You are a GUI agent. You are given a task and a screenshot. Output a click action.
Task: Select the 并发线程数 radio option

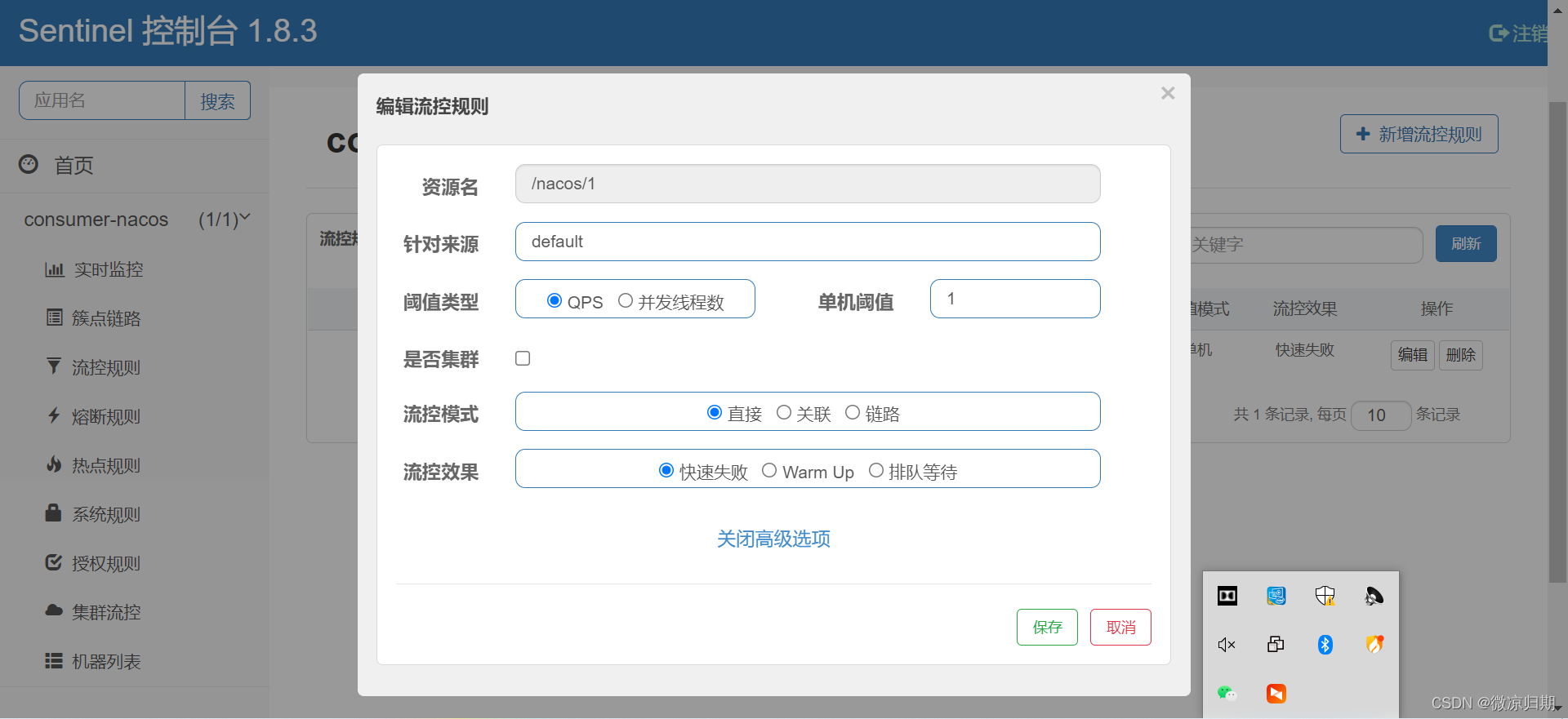click(x=626, y=300)
